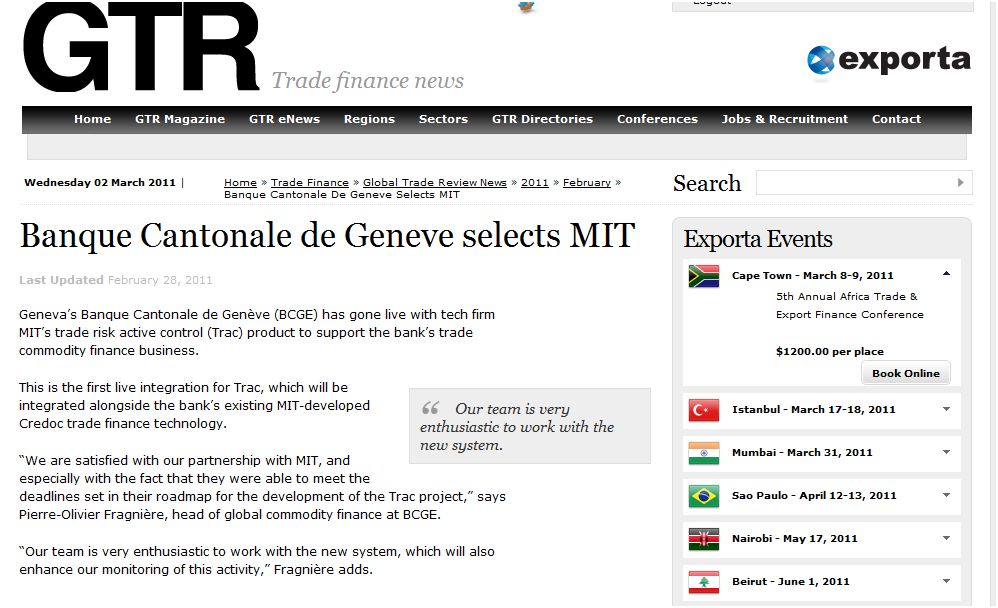
Task: Expand the Mumbai event arrow
Action: pos(946,452)
